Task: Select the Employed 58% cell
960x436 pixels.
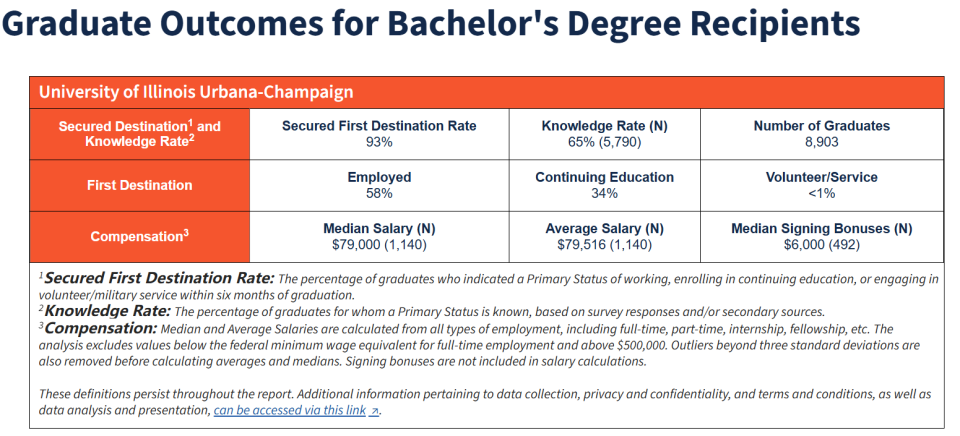Action: click(x=379, y=185)
